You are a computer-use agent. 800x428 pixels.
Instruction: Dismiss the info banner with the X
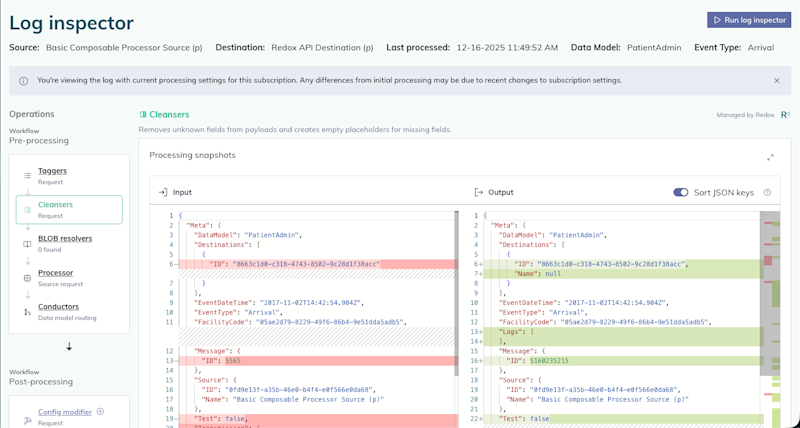(777, 81)
